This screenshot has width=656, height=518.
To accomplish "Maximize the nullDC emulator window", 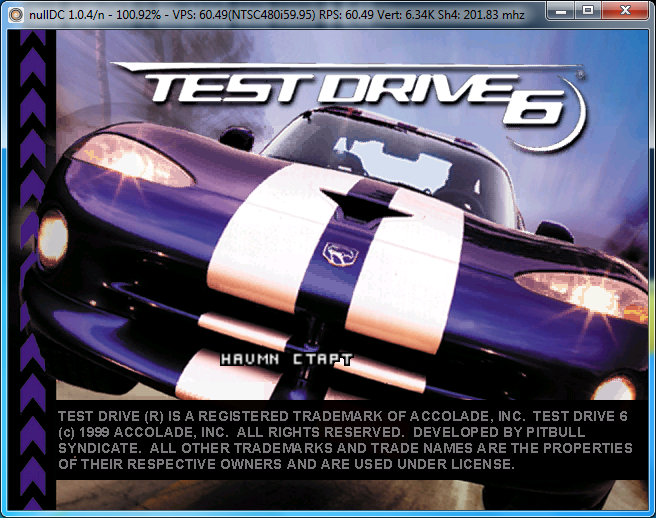I will [x=588, y=10].
